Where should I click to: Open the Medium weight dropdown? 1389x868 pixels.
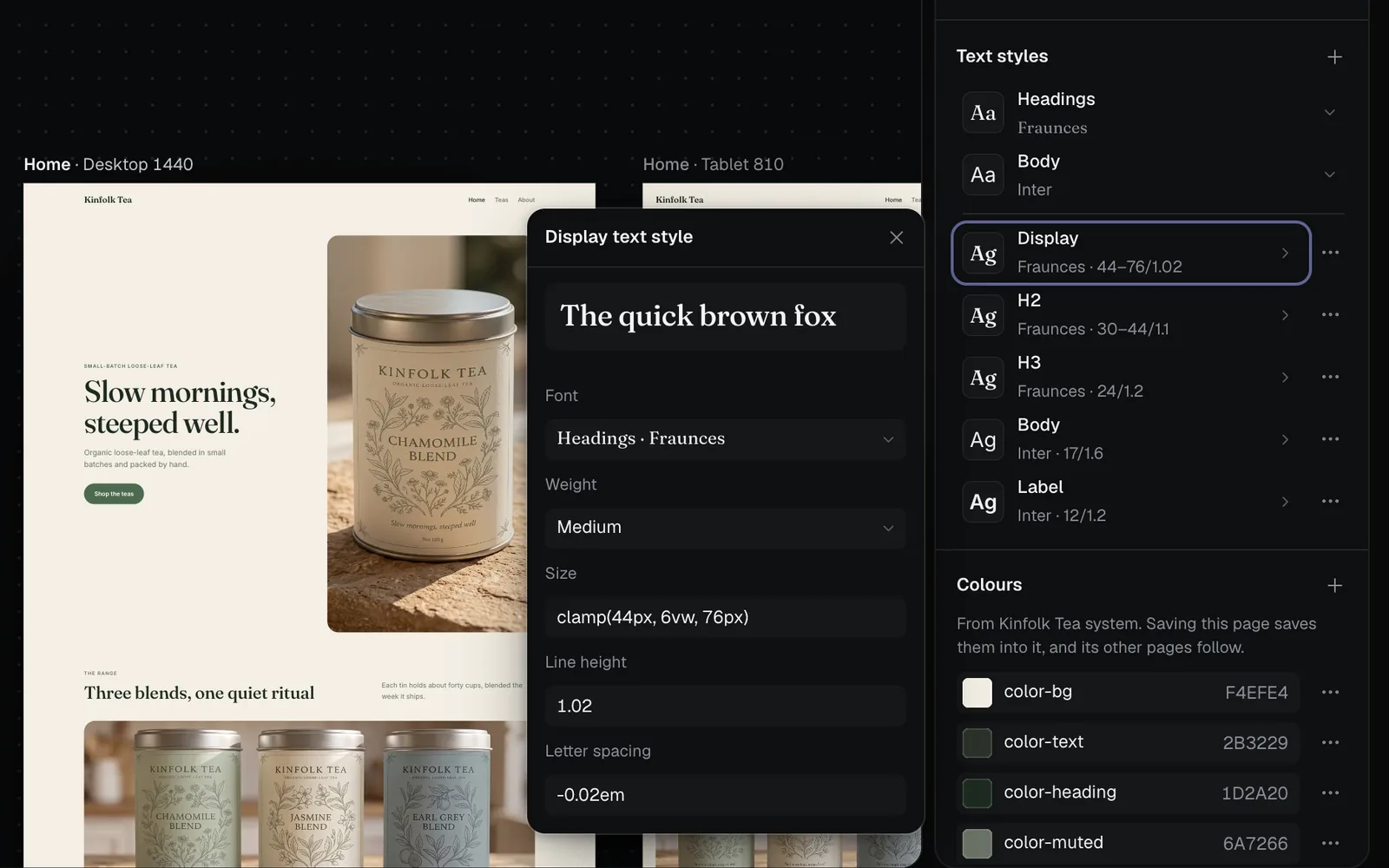[725, 528]
